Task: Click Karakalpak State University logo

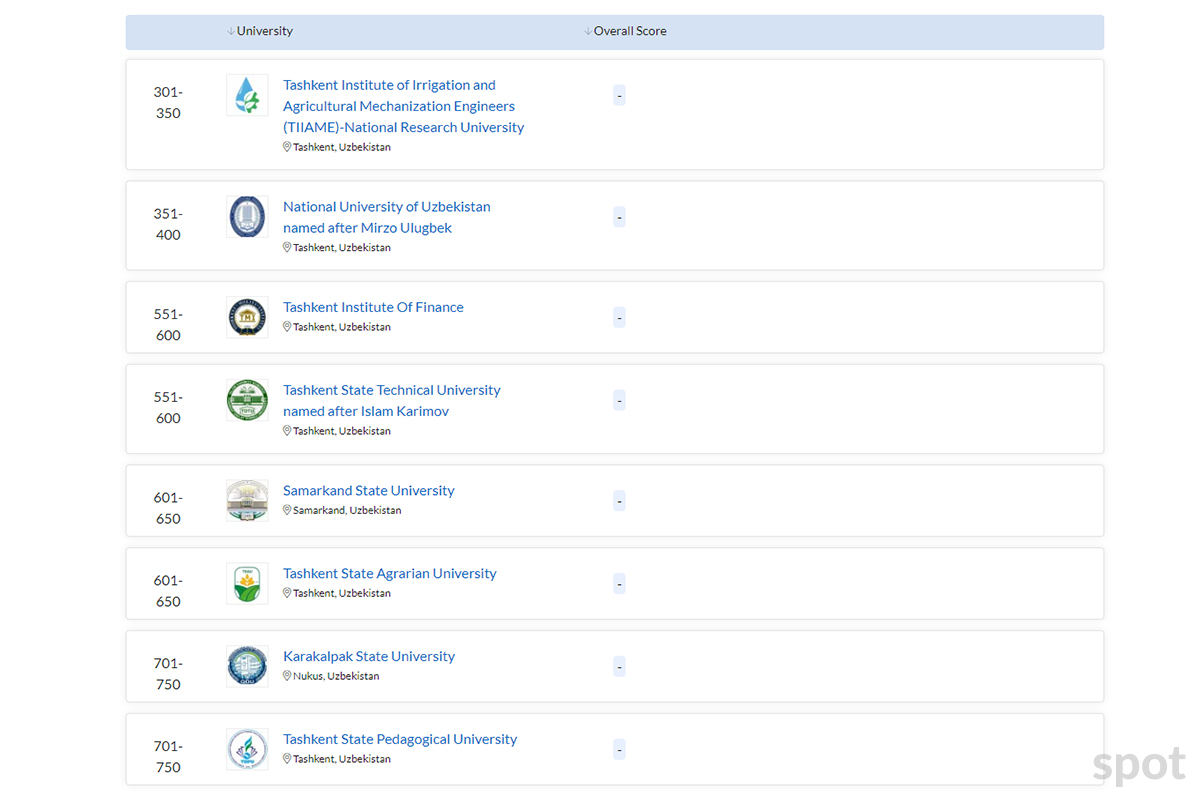Action: coord(247,666)
